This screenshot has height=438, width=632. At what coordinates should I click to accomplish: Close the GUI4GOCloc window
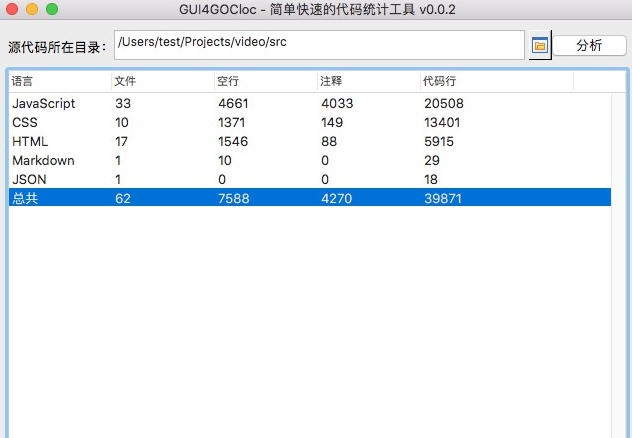12,9
